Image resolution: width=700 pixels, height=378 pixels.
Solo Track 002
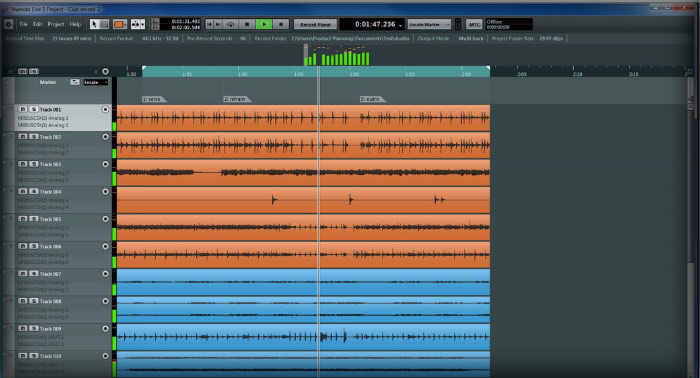(34, 137)
